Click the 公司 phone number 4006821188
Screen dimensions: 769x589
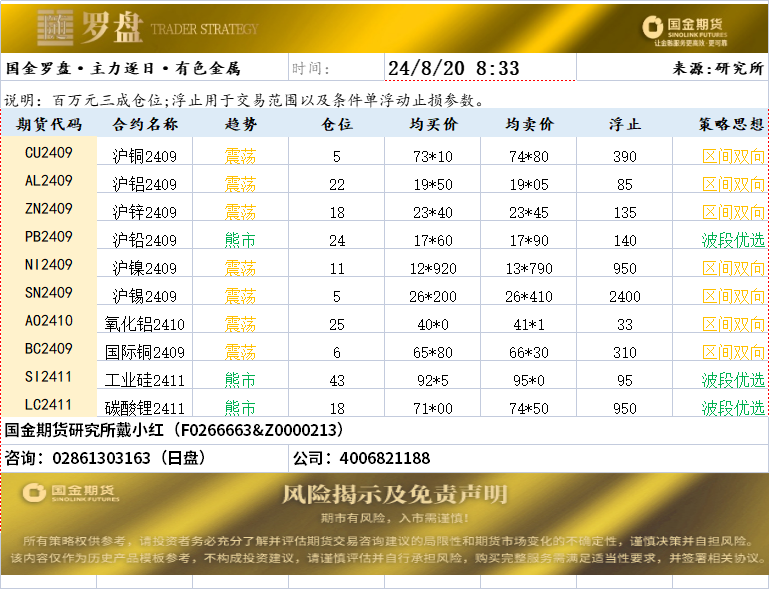pos(384,458)
